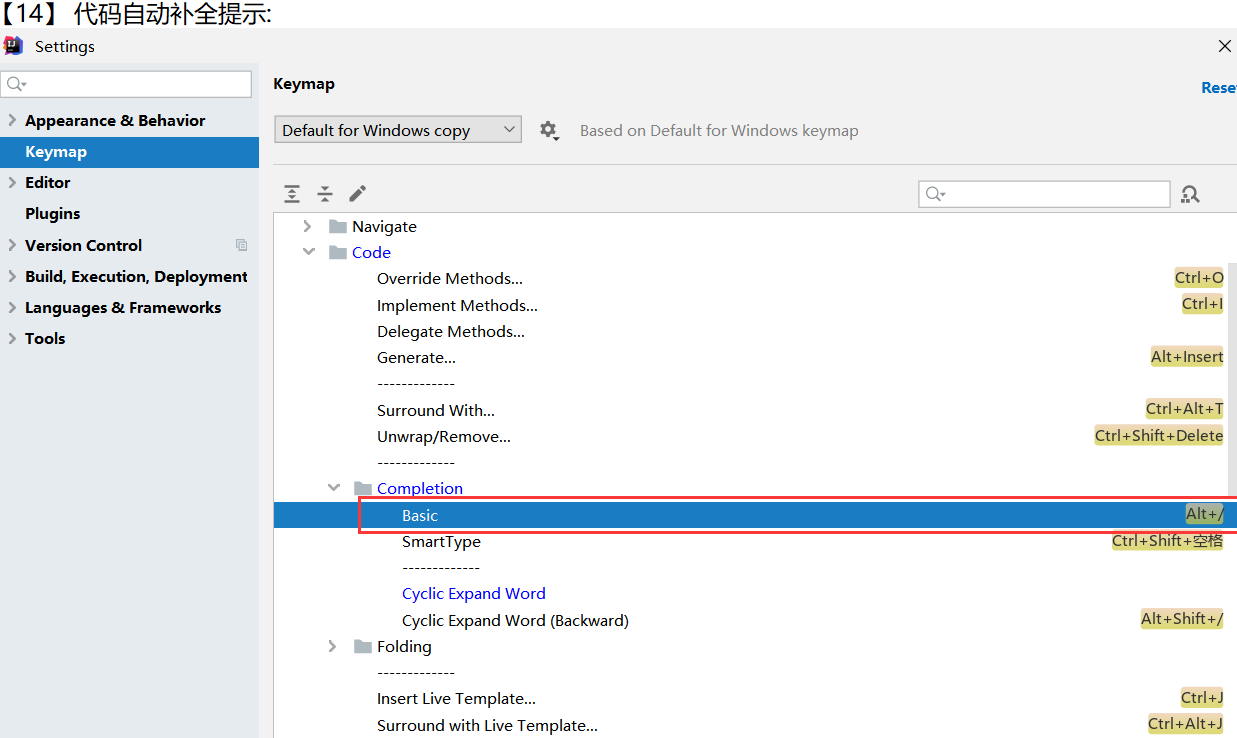Open the 'Default for Windows copy' keymap dropdown

tap(398, 130)
